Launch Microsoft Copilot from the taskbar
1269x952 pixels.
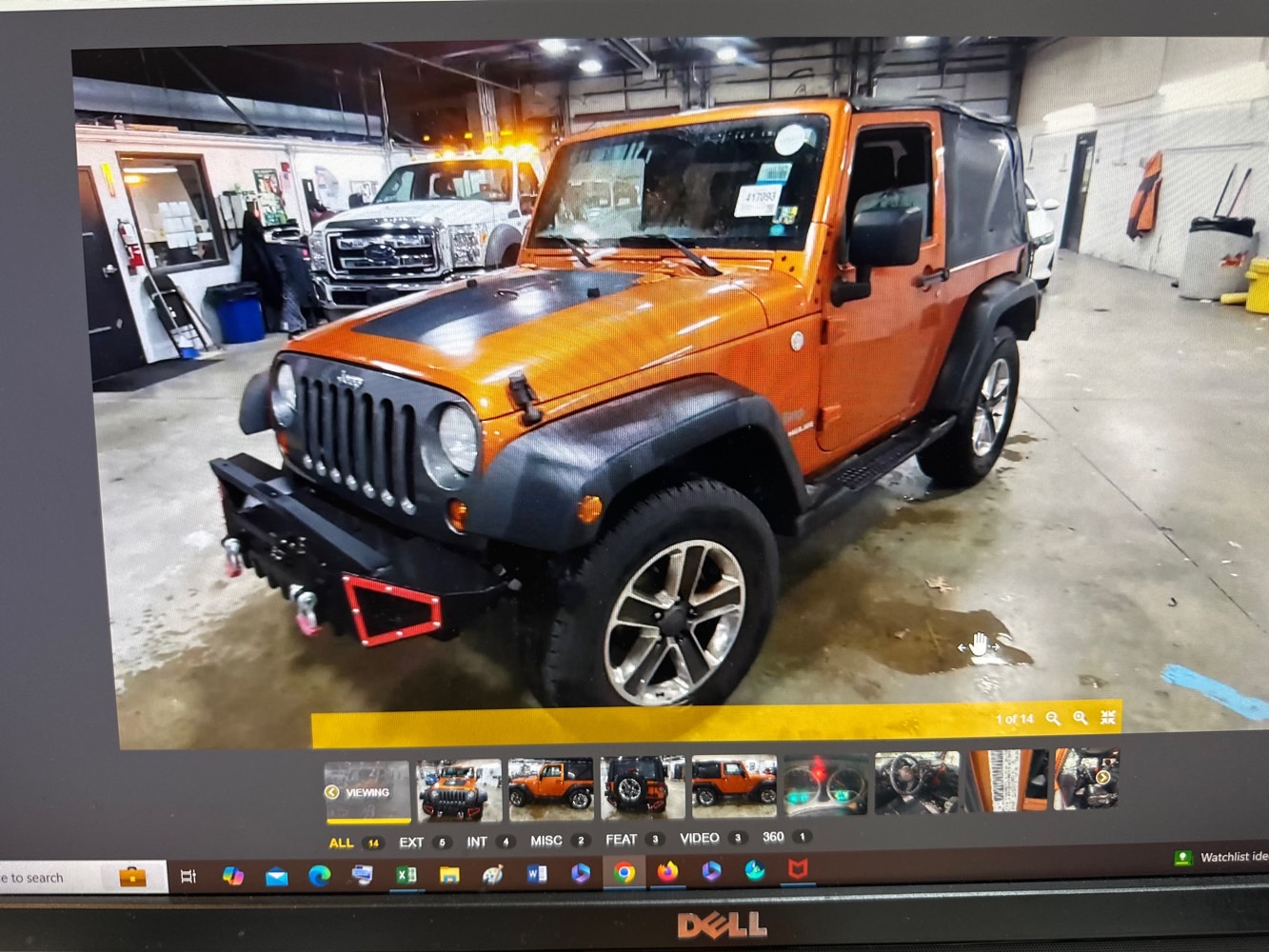point(232,876)
